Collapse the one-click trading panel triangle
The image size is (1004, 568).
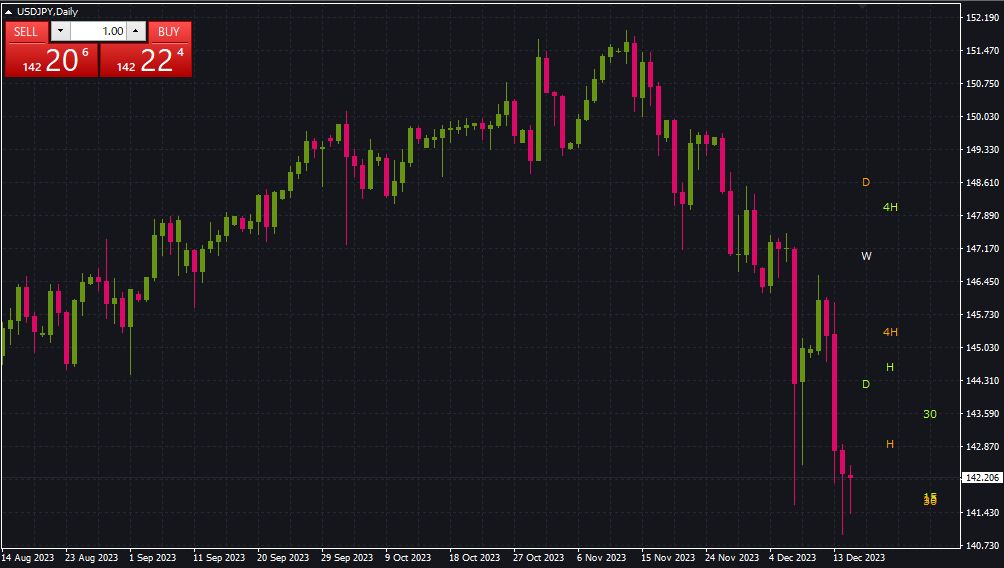pyautogui.click(x=9, y=12)
